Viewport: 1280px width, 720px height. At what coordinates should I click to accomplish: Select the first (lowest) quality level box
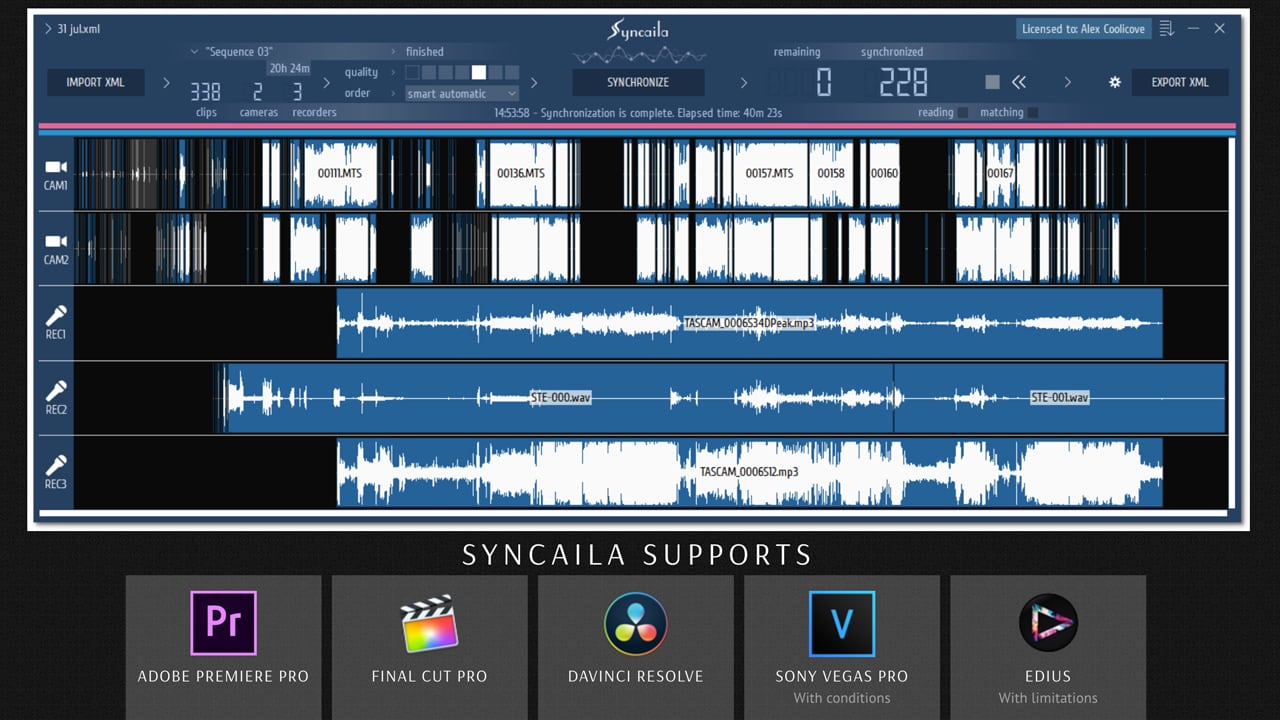point(412,72)
